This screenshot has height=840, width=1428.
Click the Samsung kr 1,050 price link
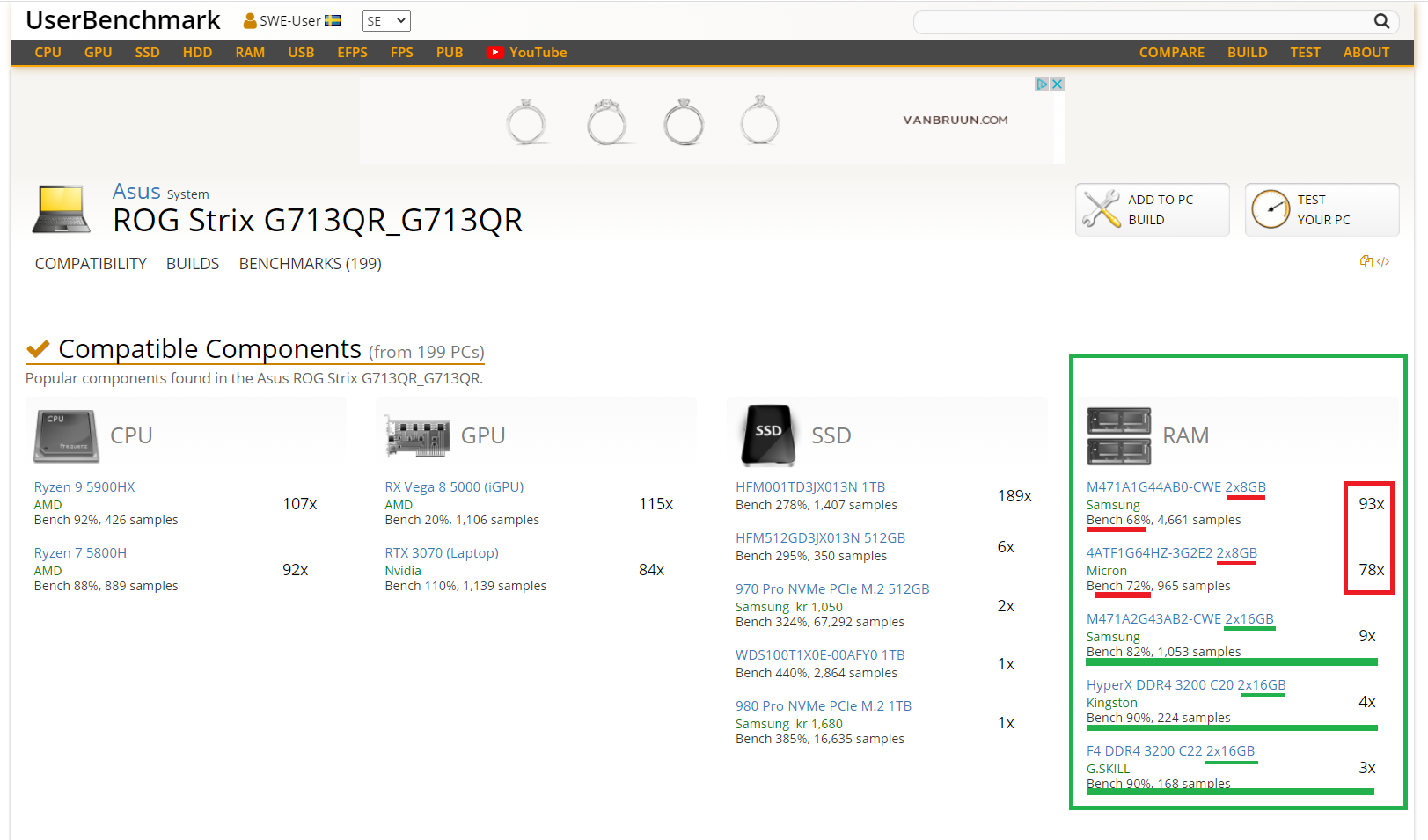point(789,607)
